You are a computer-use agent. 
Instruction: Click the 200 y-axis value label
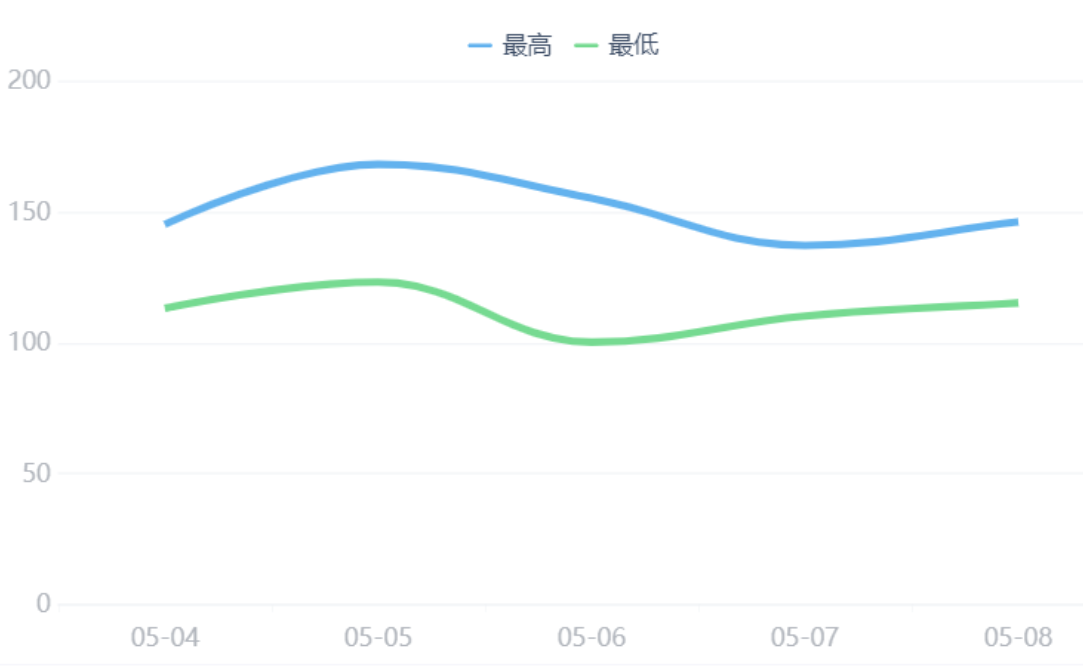coord(29,80)
